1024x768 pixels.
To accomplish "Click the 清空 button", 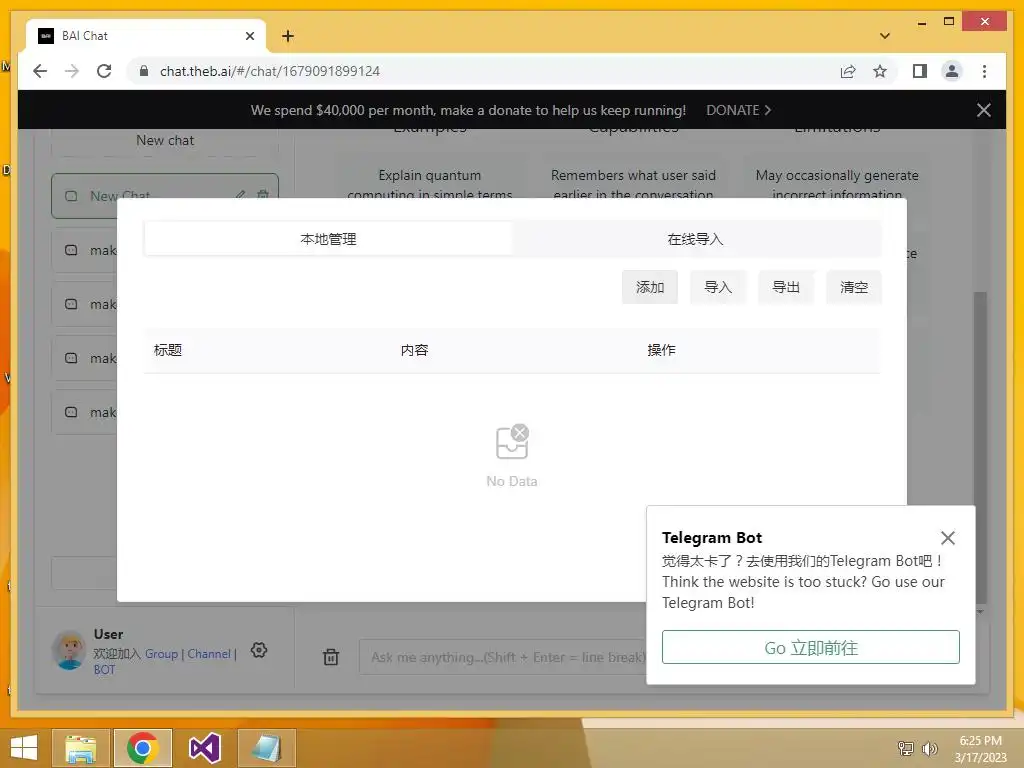I will point(854,287).
